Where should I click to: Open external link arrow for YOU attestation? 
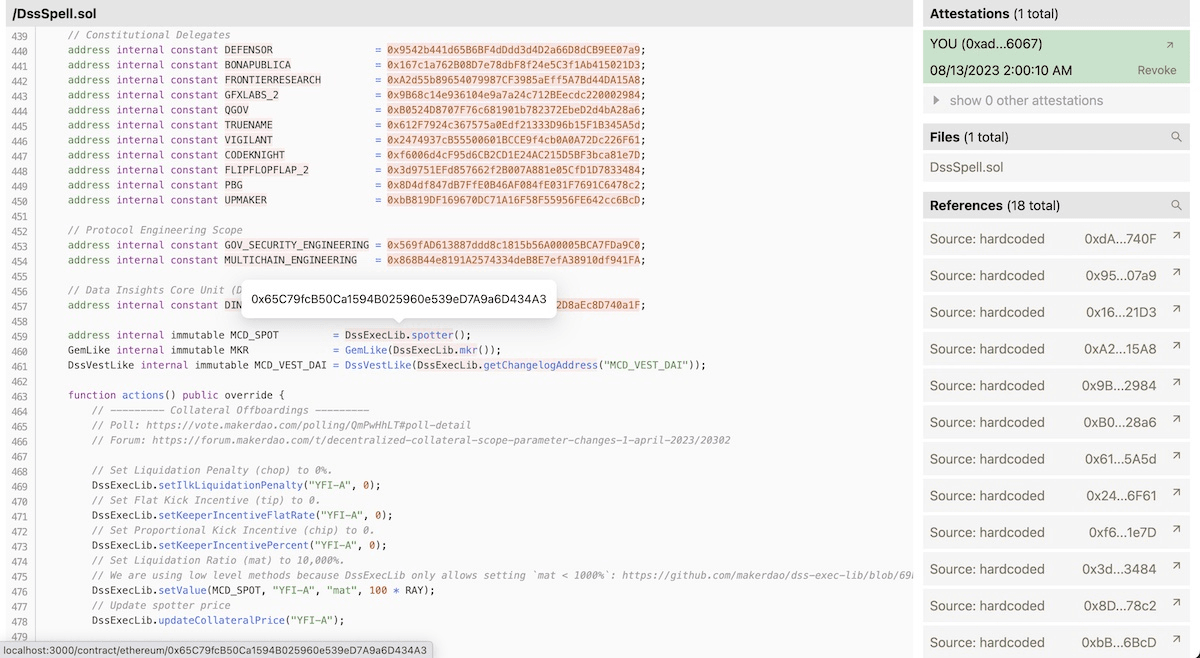(x=1170, y=45)
